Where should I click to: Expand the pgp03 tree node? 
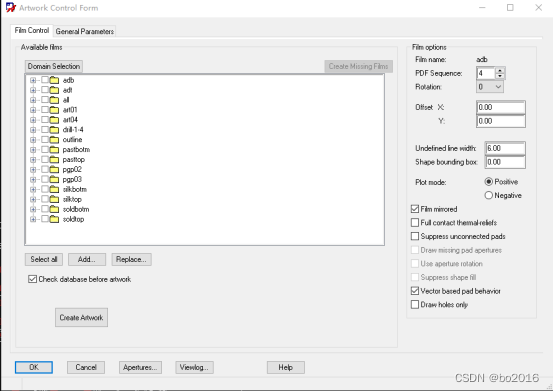(33, 180)
